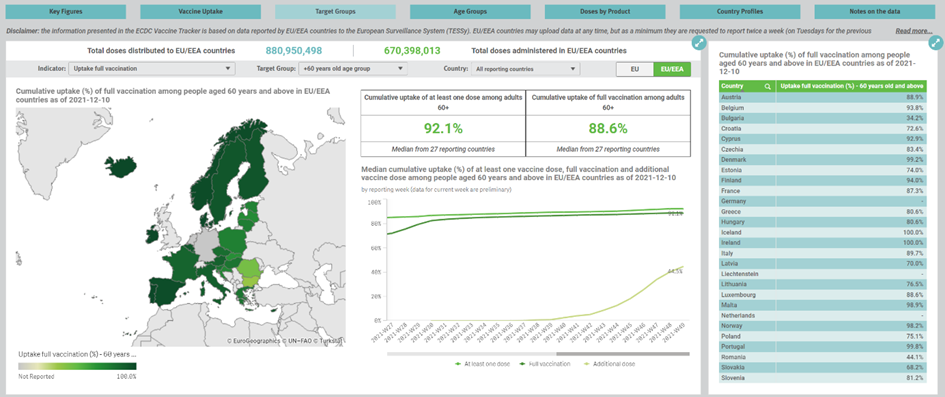Select the Norway row in the table
The image size is (945, 397).
tap(823, 326)
